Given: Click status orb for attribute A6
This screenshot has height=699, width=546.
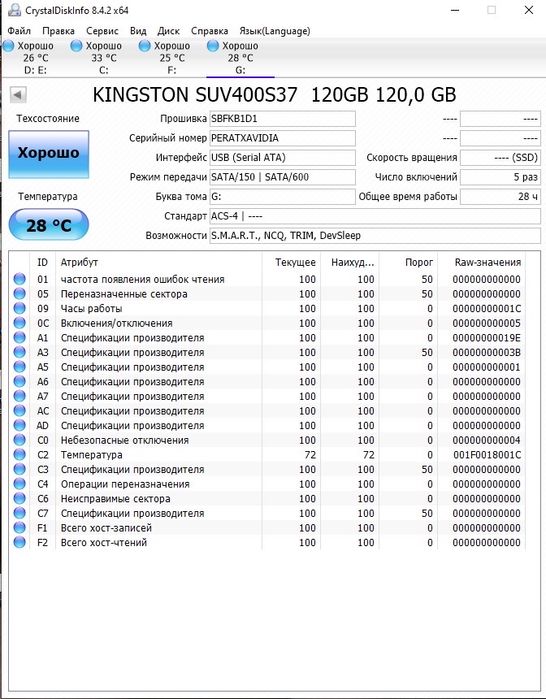Looking at the screenshot, I should (x=20, y=382).
